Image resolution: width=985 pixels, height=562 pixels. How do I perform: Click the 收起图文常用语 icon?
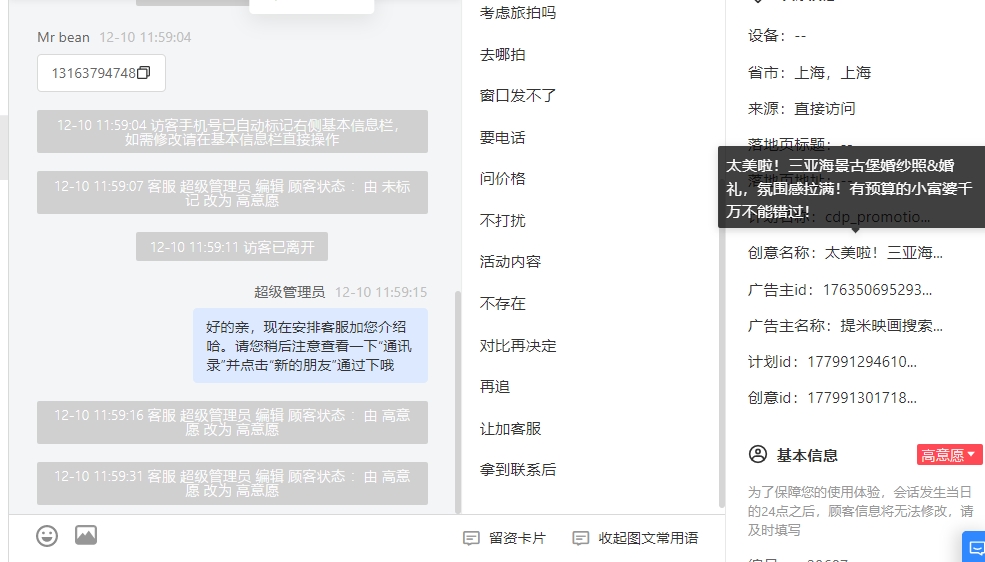coord(580,538)
